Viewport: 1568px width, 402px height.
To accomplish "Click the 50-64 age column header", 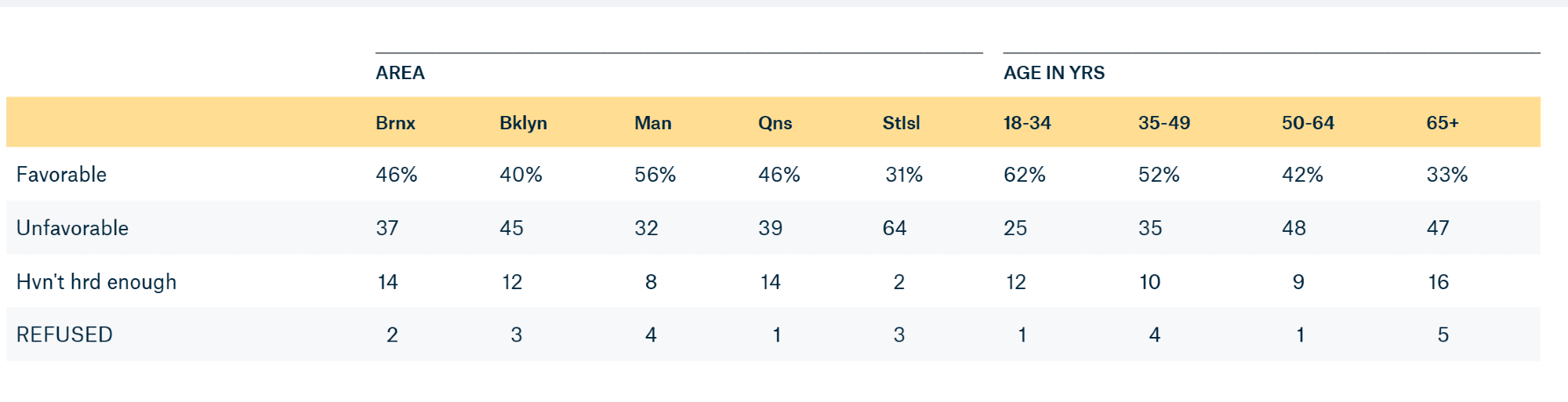I will (1308, 123).
